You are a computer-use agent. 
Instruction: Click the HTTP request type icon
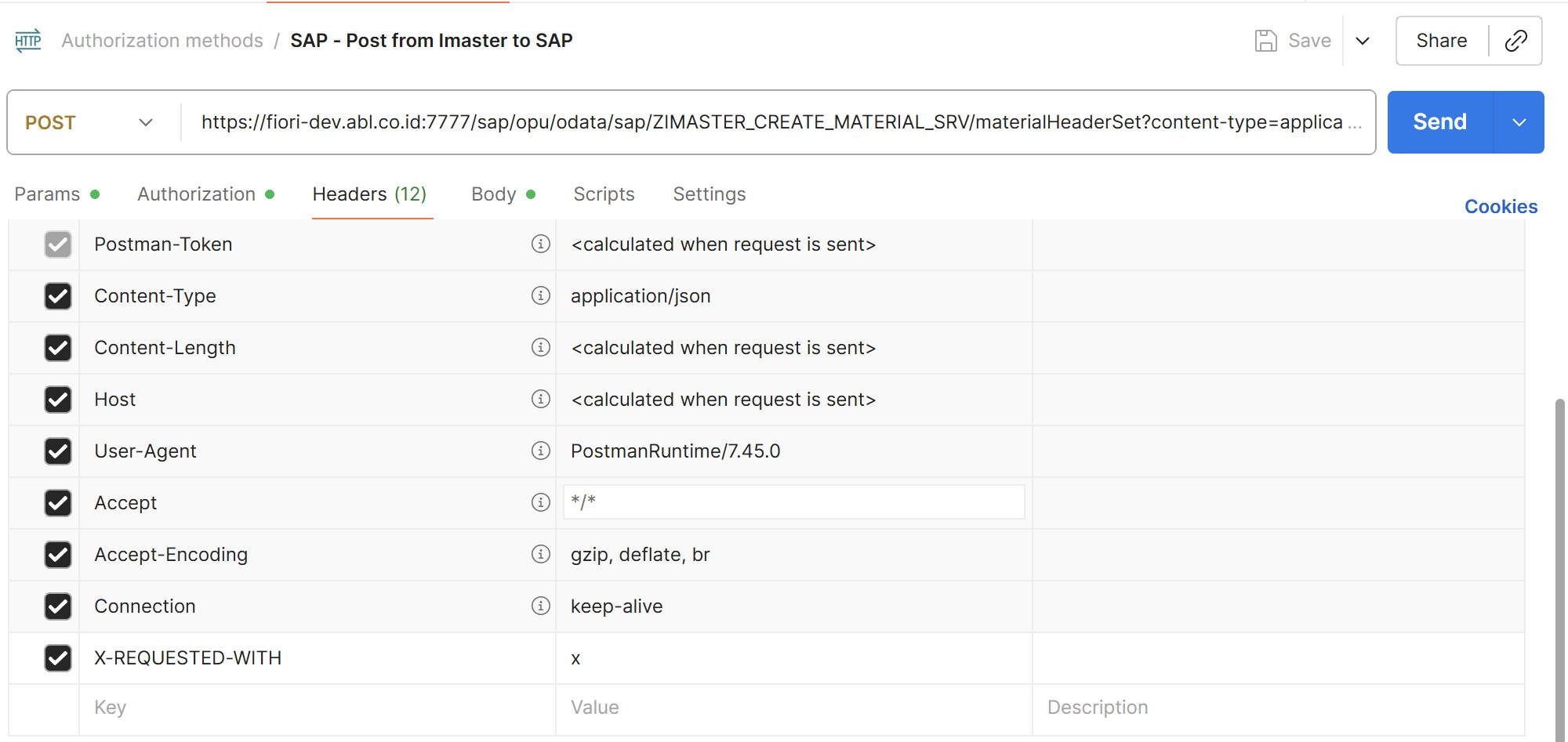(28, 41)
